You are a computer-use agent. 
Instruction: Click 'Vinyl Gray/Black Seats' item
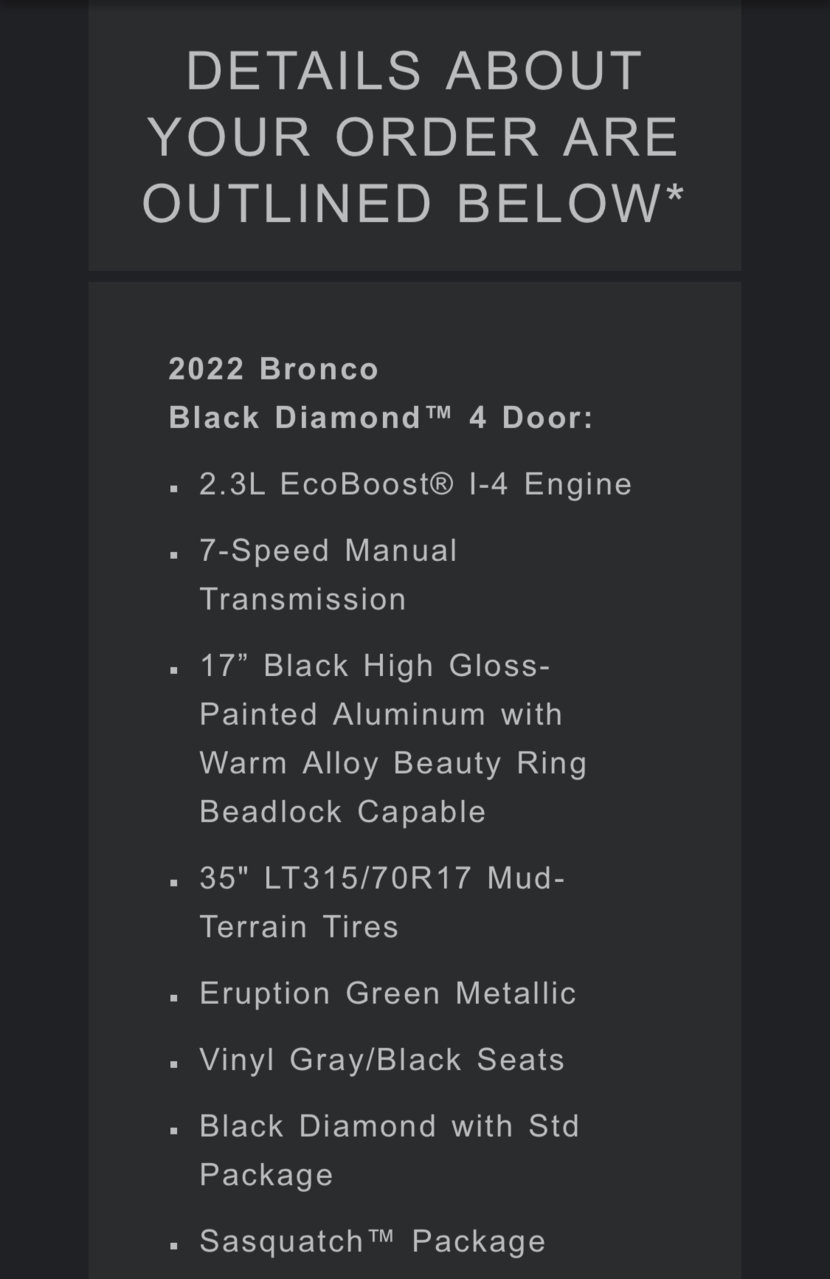pos(382,1060)
